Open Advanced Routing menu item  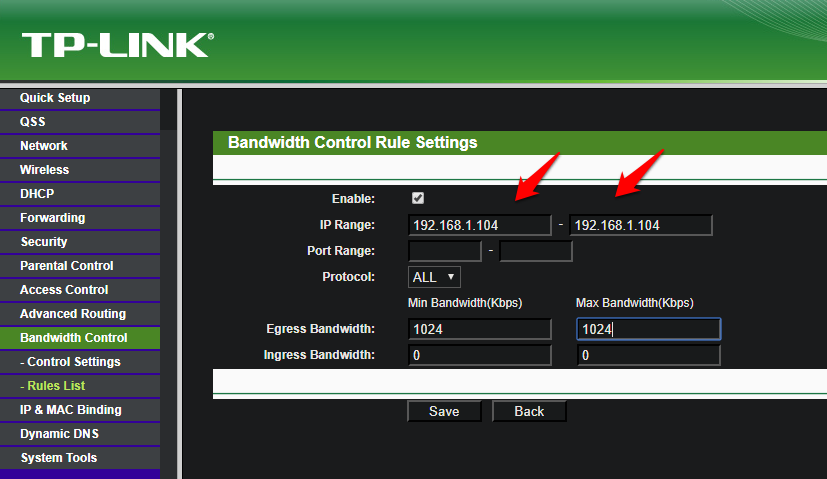pyautogui.click(x=80, y=314)
